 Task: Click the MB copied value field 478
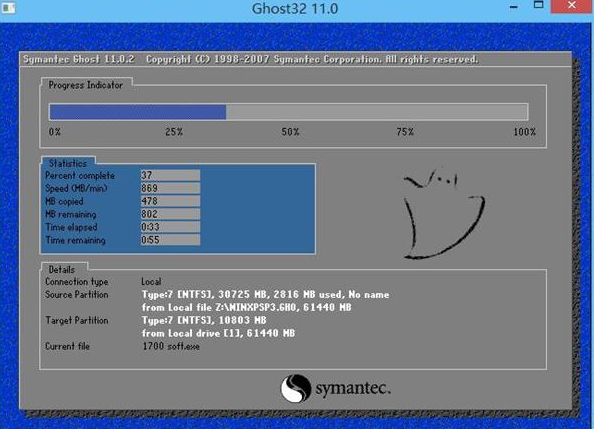[x=170, y=201]
